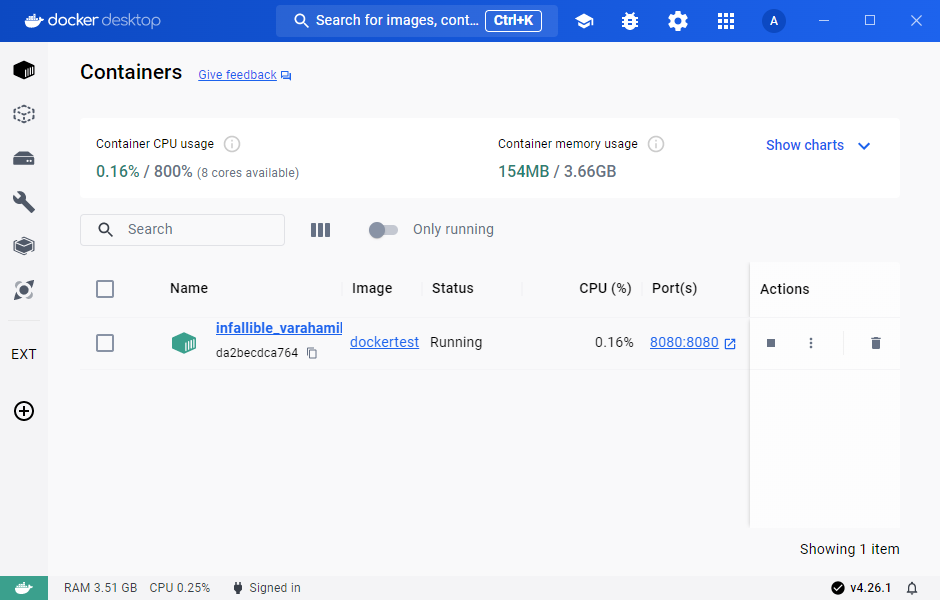Click the Ctrl+K shortcut badge
Screen dimensions: 940x600
pos(513,20)
